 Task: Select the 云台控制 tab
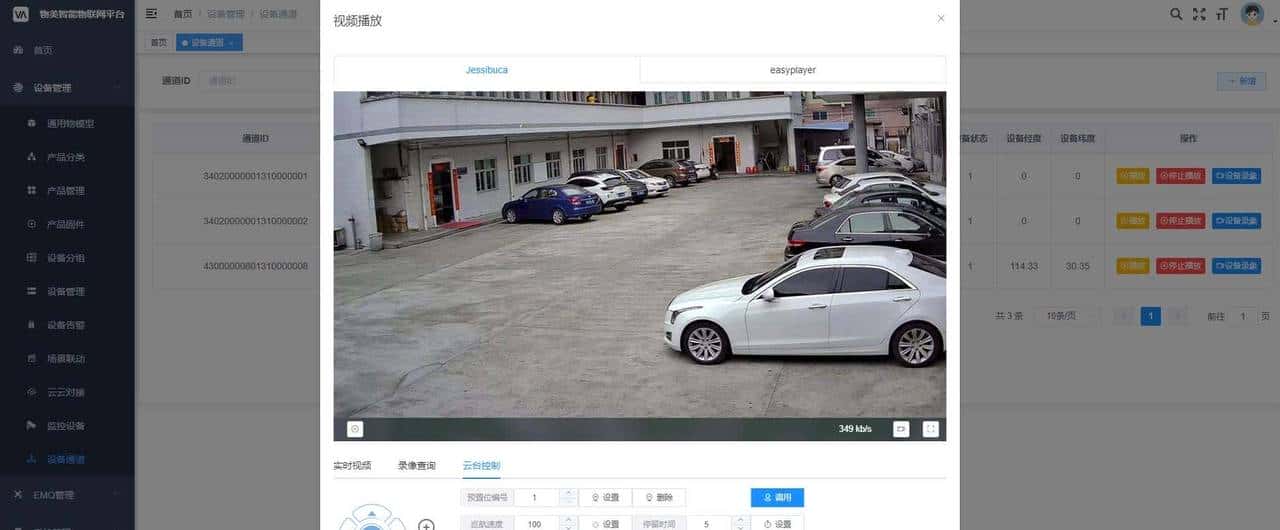pyautogui.click(x=481, y=466)
